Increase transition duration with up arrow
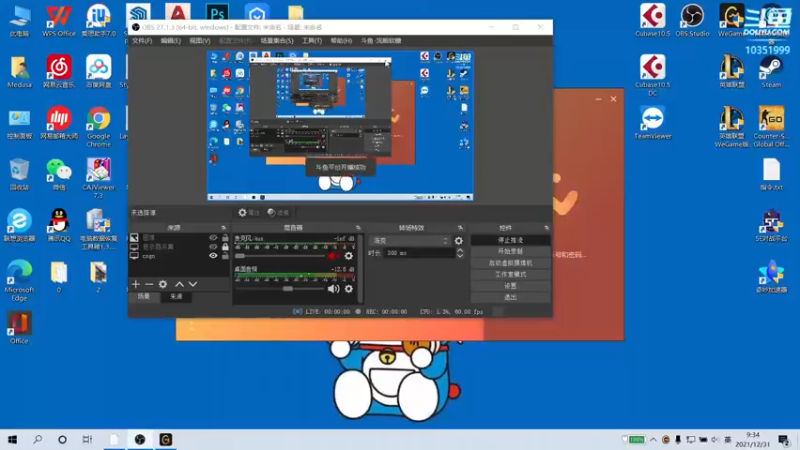 [460, 251]
